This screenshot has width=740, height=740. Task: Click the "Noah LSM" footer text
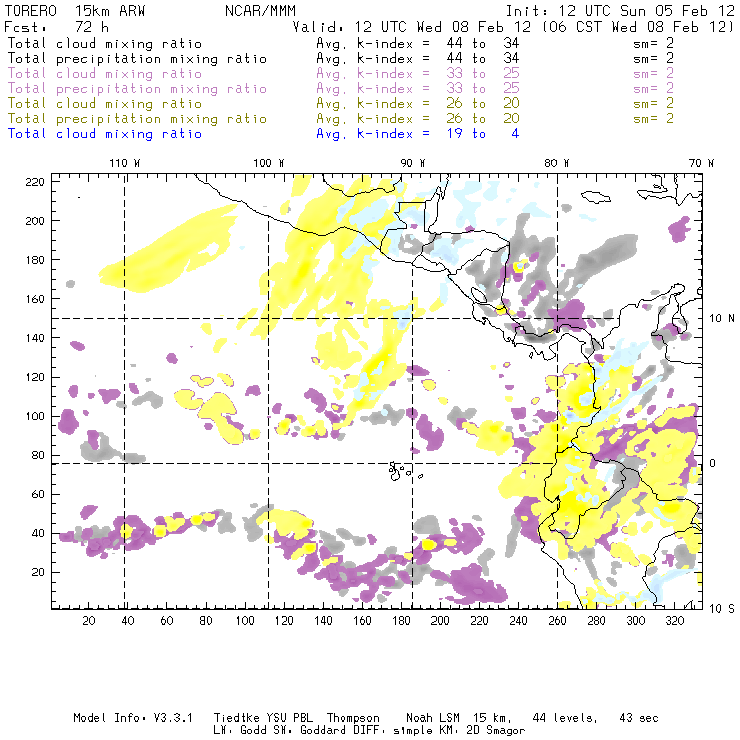pyautogui.click(x=433, y=718)
